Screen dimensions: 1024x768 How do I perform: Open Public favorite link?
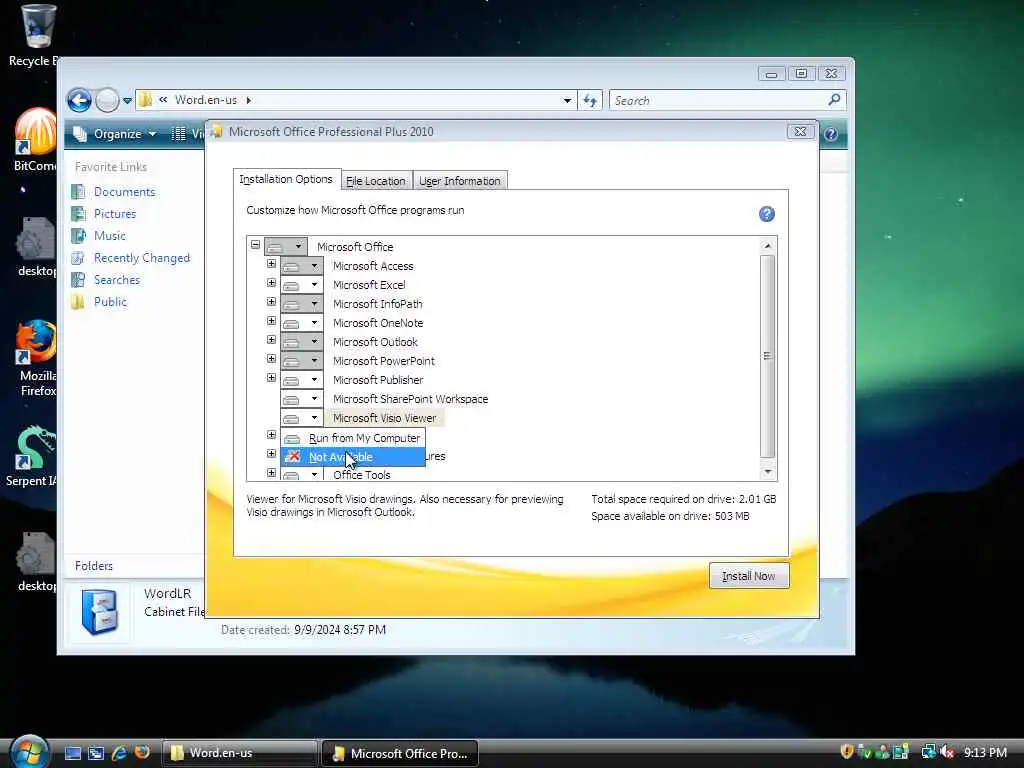click(110, 302)
